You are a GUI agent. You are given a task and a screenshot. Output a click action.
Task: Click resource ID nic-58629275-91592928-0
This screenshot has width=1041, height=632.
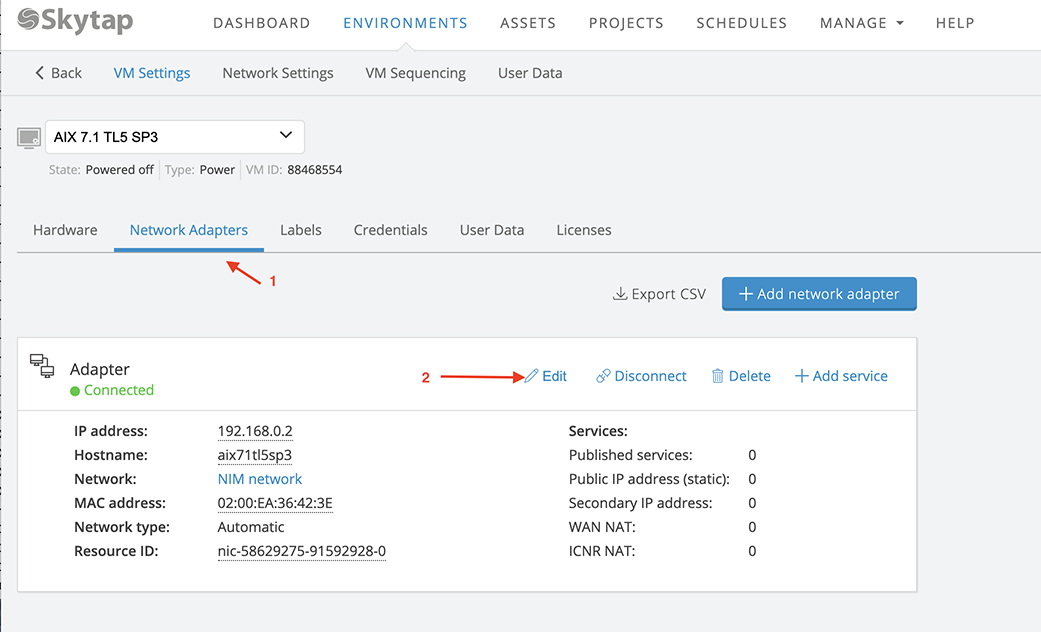(301, 551)
